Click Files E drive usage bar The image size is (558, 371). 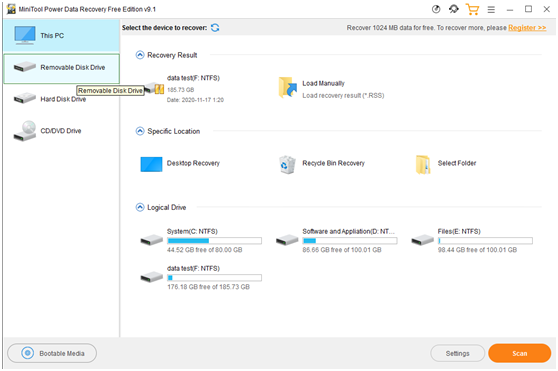(x=485, y=241)
